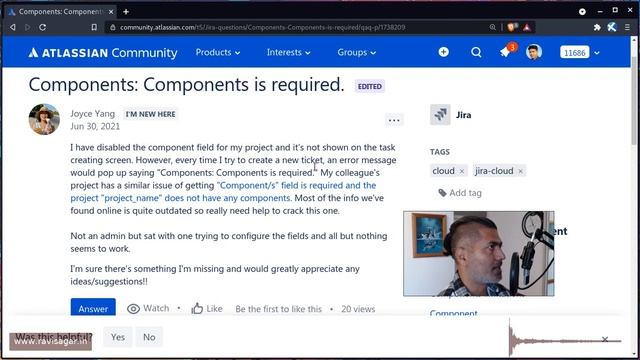
Task: Toggle Watch on this question
Action: coord(148,309)
